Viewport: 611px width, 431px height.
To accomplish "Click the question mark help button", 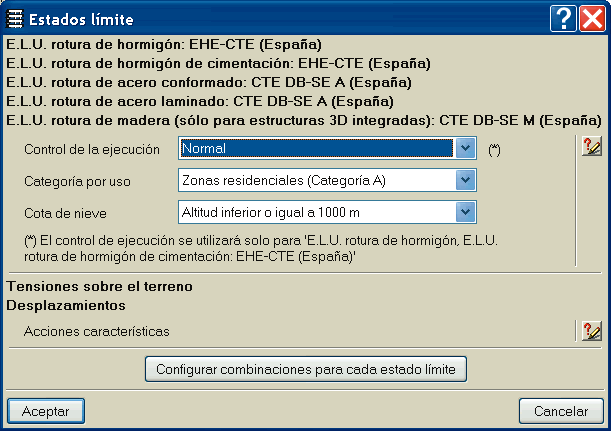I will (x=563, y=18).
